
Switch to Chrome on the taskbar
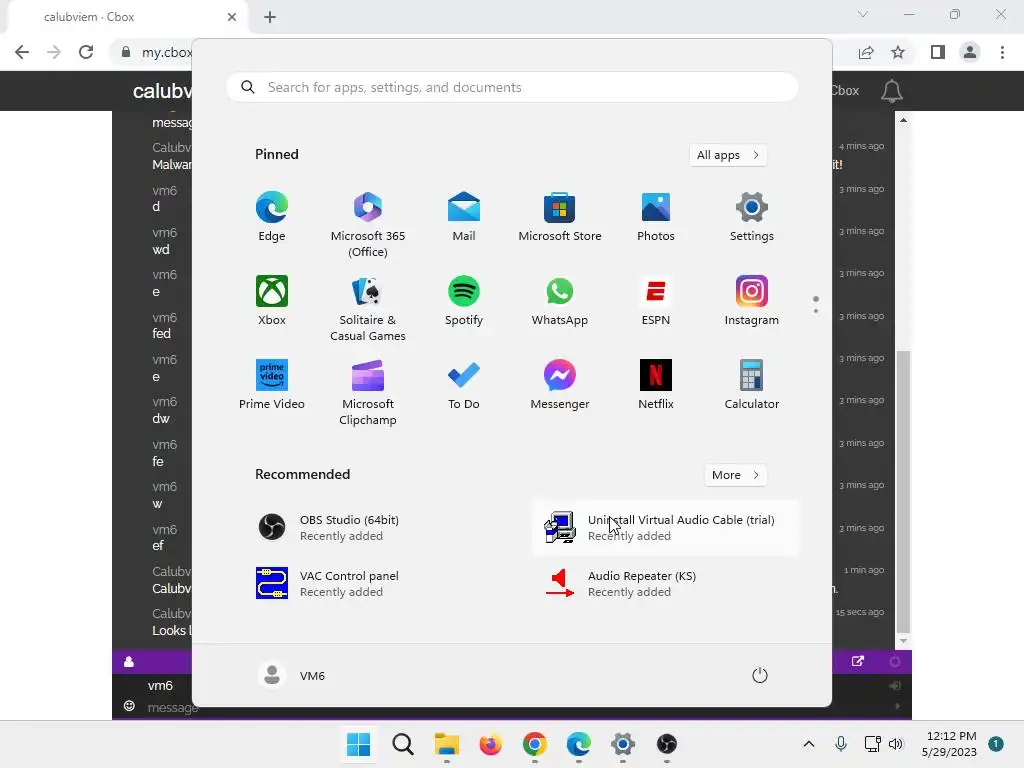535,744
